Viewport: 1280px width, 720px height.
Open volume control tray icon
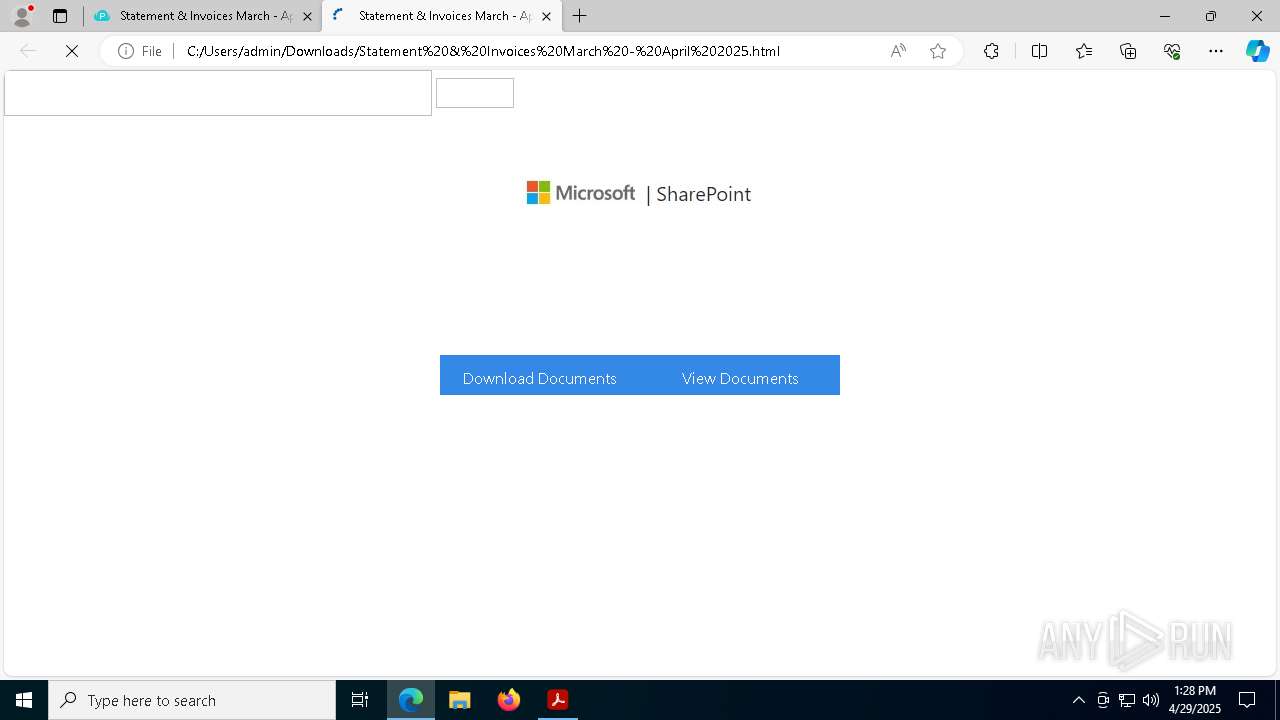pyautogui.click(x=1151, y=700)
